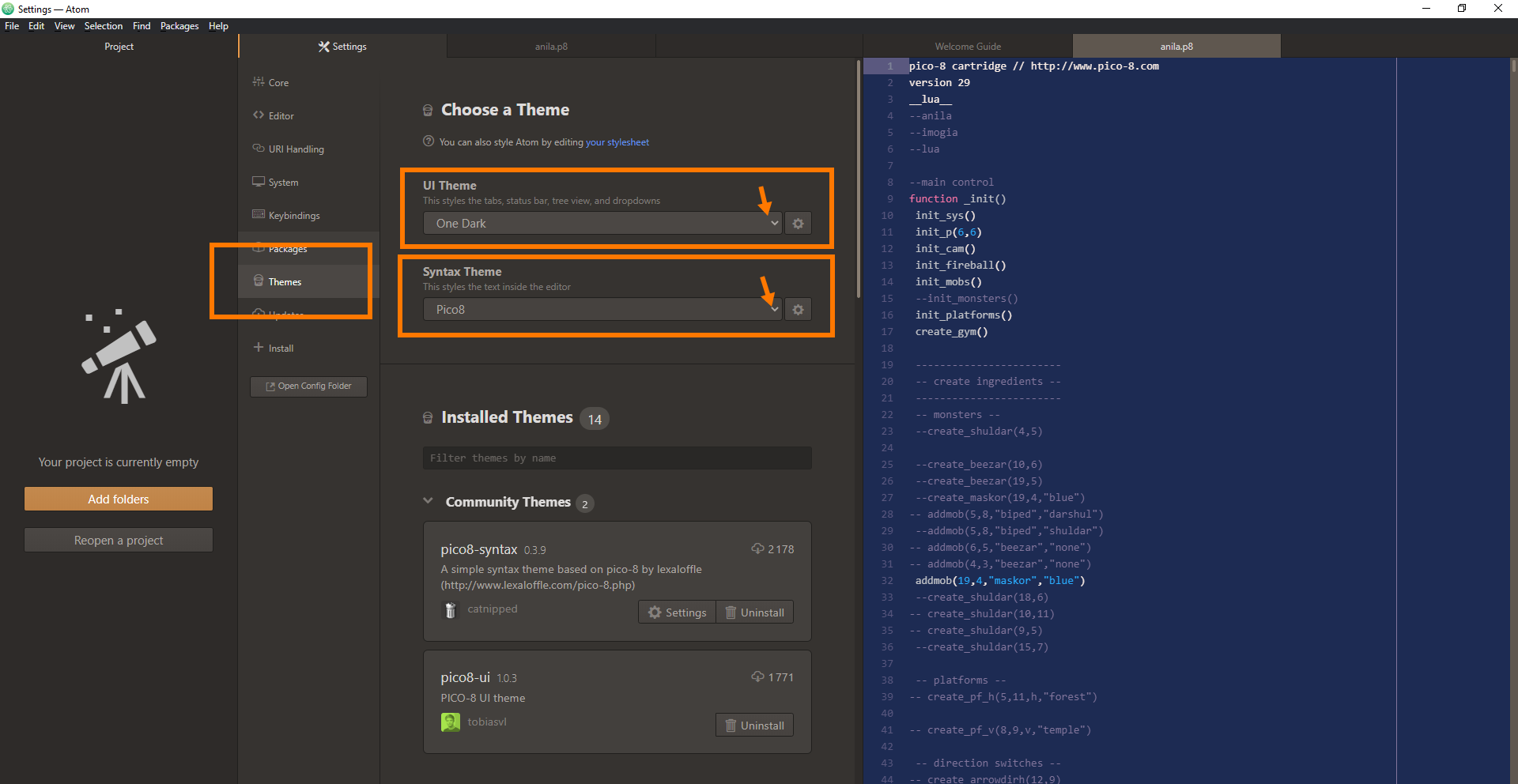Click the Choose a Theme heading icon
The height and width of the screenshot is (784, 1518).
coord(428,111)
